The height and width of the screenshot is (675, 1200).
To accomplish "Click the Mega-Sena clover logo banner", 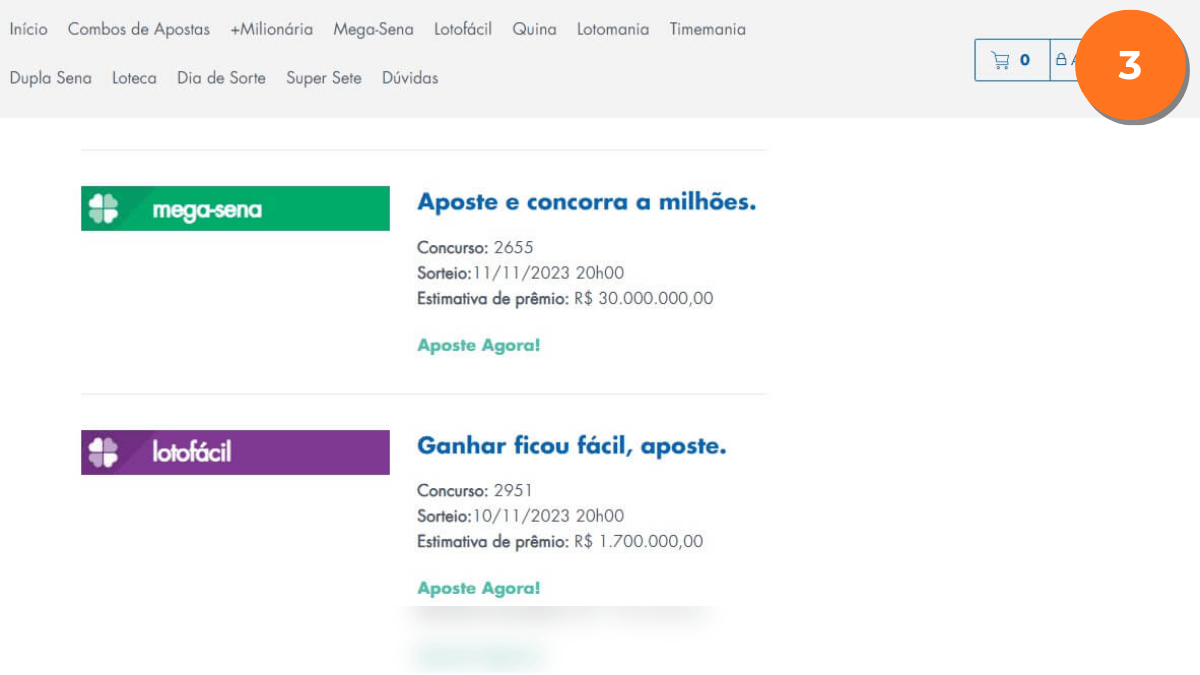I will [x=235, y=209].
